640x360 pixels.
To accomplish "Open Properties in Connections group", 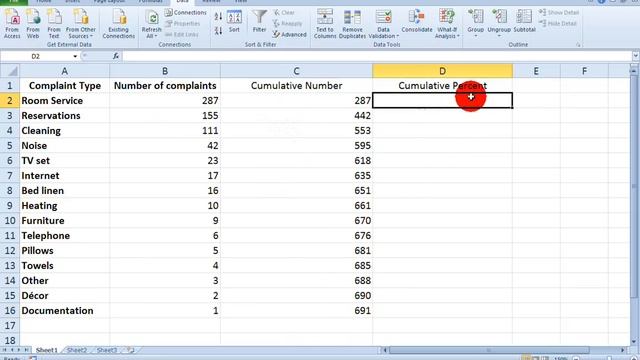I will point(182,24).
